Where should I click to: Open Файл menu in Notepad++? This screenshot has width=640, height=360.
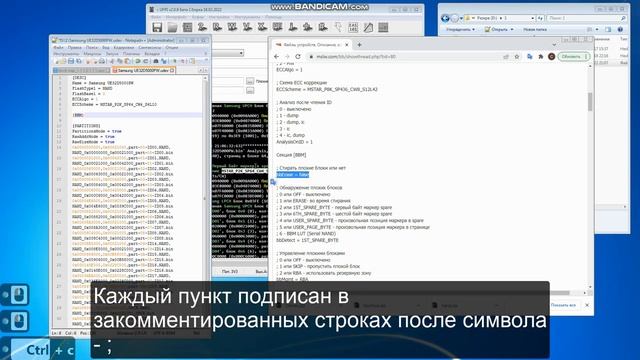coord(58,47)
